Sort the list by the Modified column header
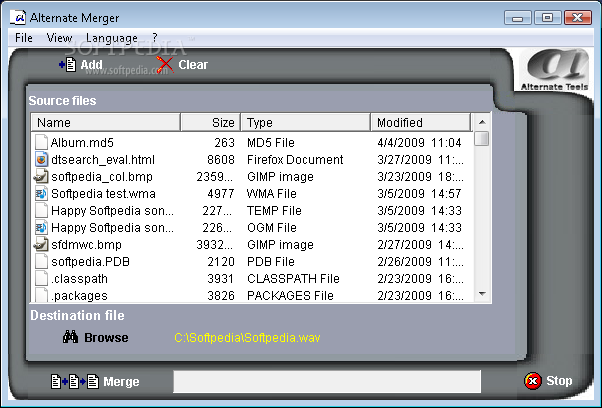Viewport: 602px width, 408px height. [421, 122]
